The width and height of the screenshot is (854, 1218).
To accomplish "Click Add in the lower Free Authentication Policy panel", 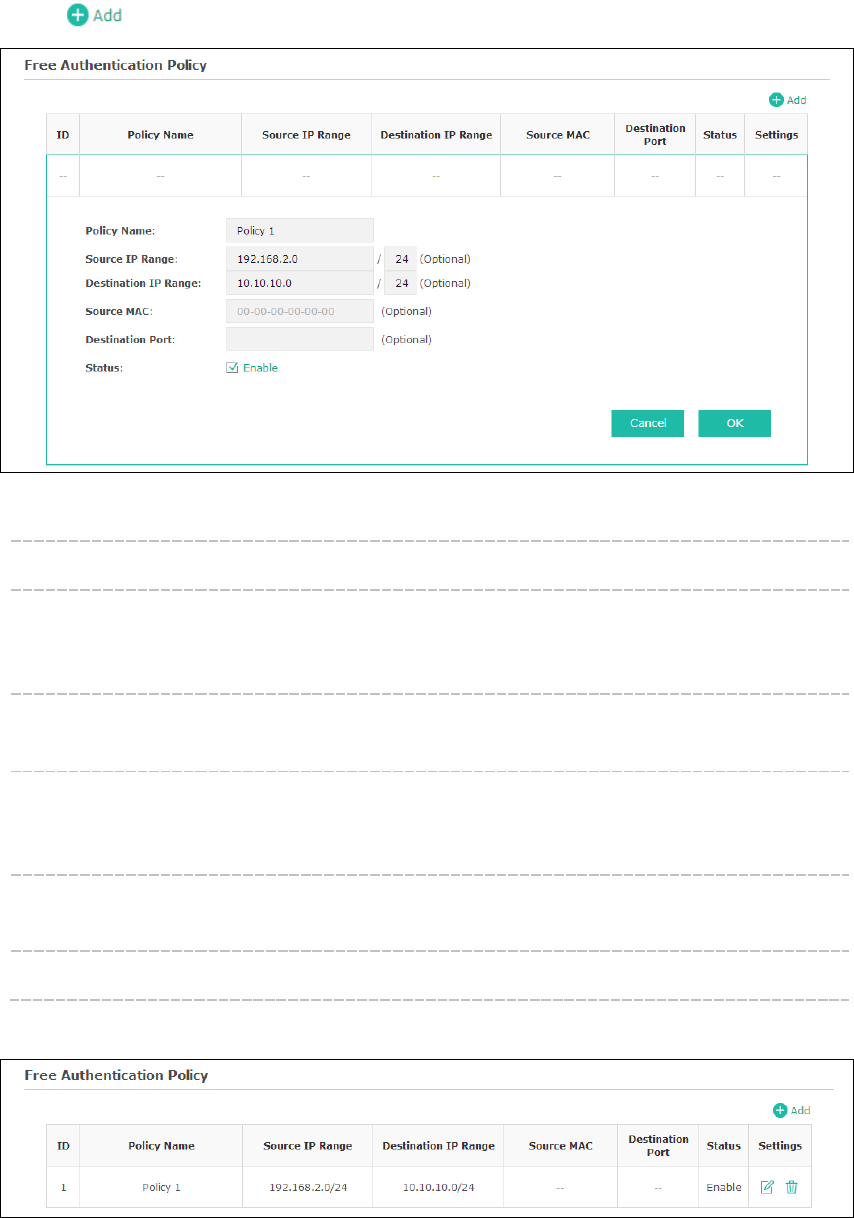I will [791, 1110].
